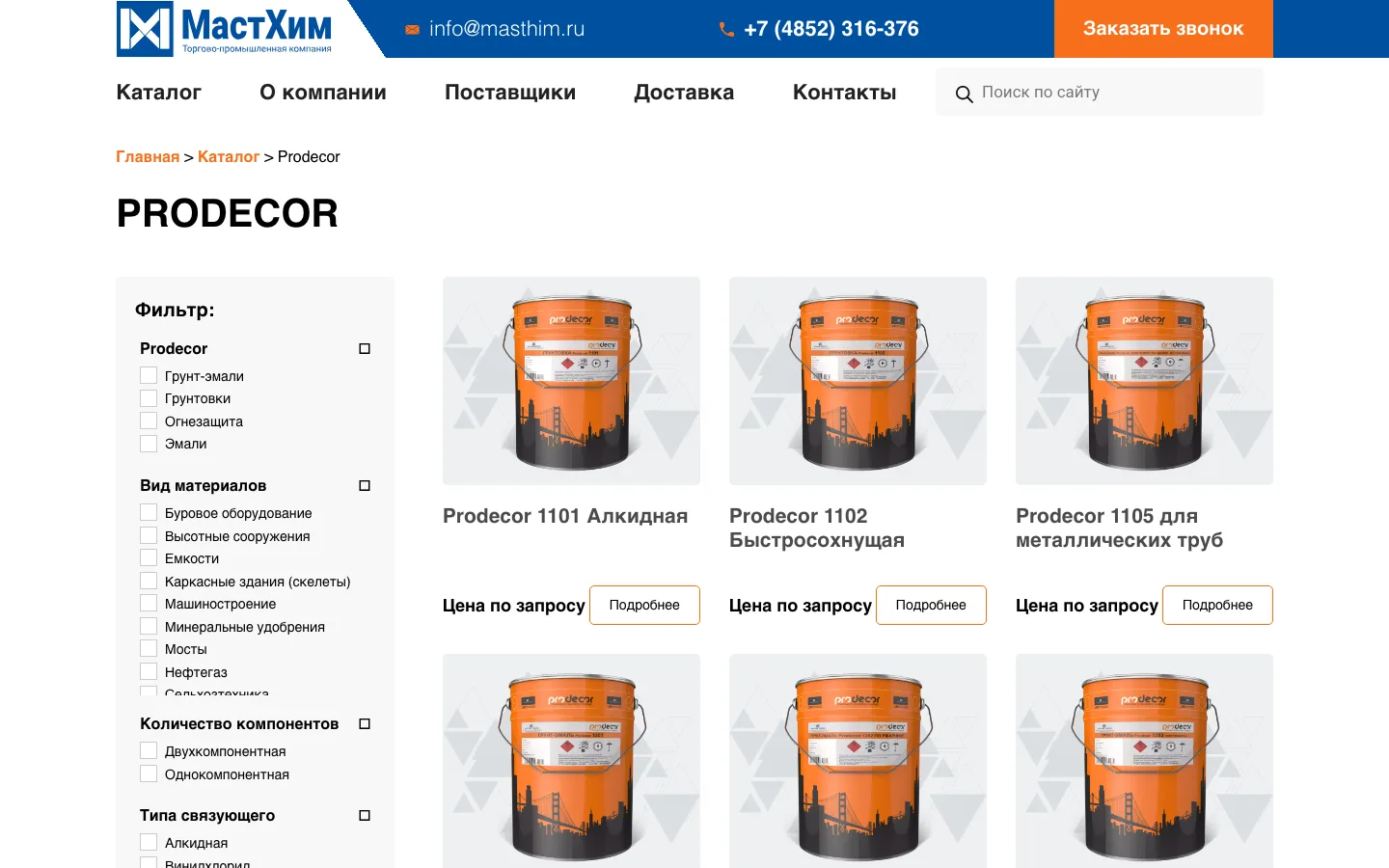
Task: View Подробнее for Prodecor 1105
Action: pyautogui.click(x=1217, y=605)
